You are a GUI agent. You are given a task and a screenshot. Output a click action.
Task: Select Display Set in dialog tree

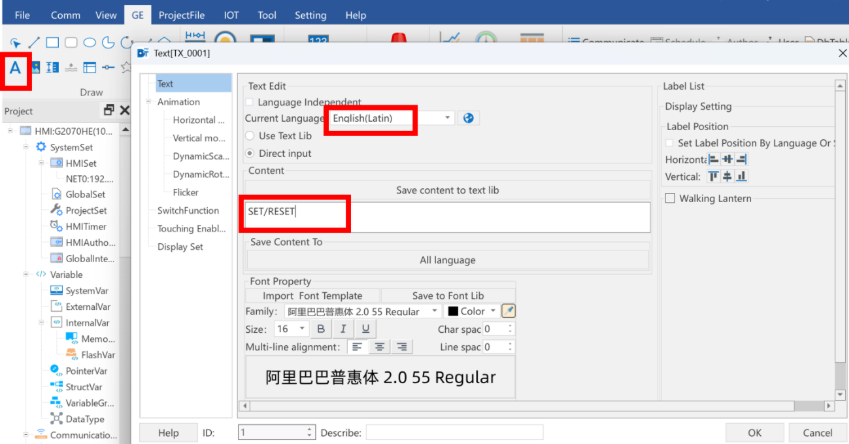coord(180,246)
